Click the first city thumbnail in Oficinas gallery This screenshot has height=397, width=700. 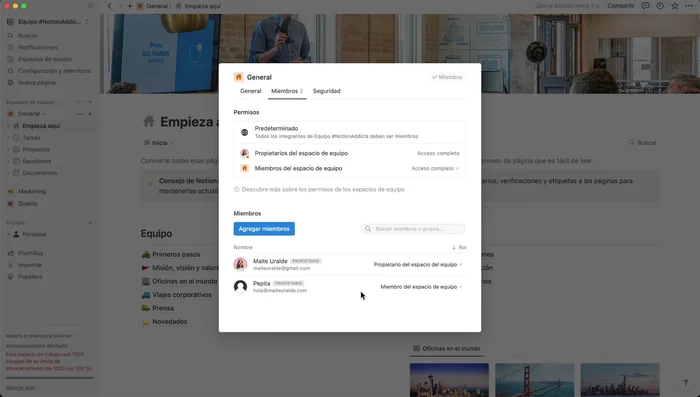449,380
